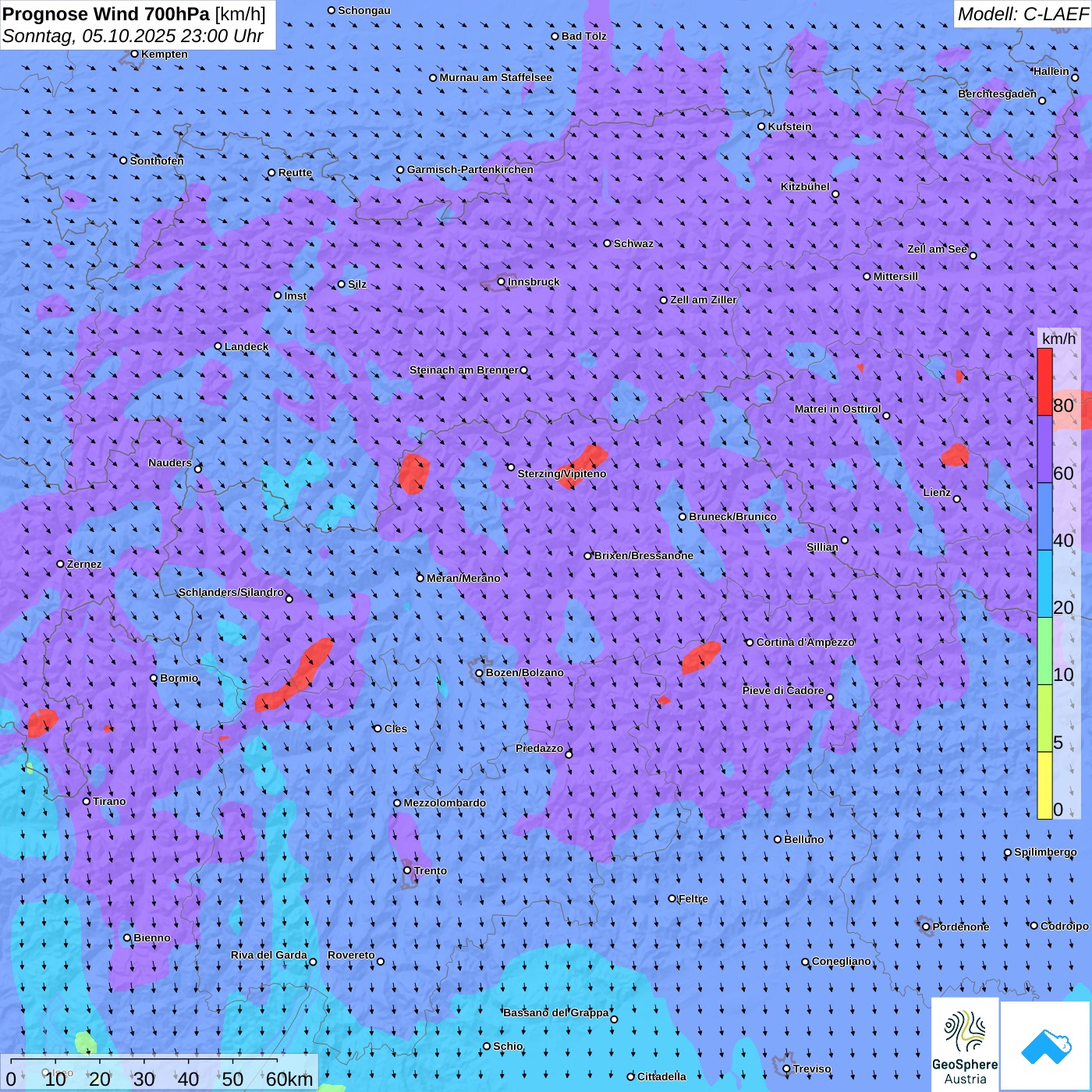1092x1092 pixels.
Task: Click the Treviso city marker
Action: 787,1069
